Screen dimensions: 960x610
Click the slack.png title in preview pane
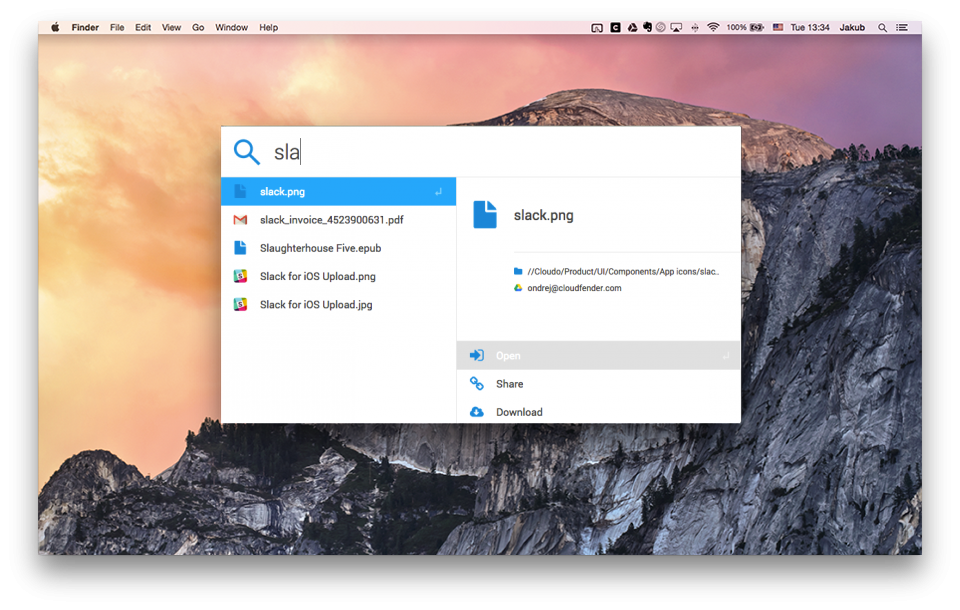(544, 215)
